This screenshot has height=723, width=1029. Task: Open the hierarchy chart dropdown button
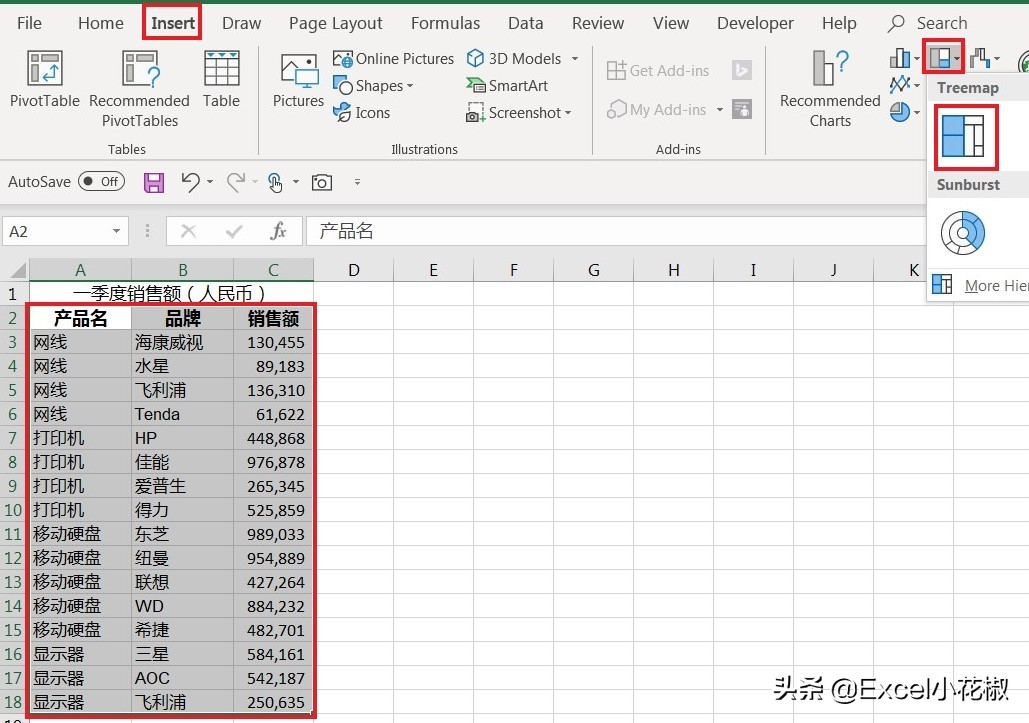[943, 59]
